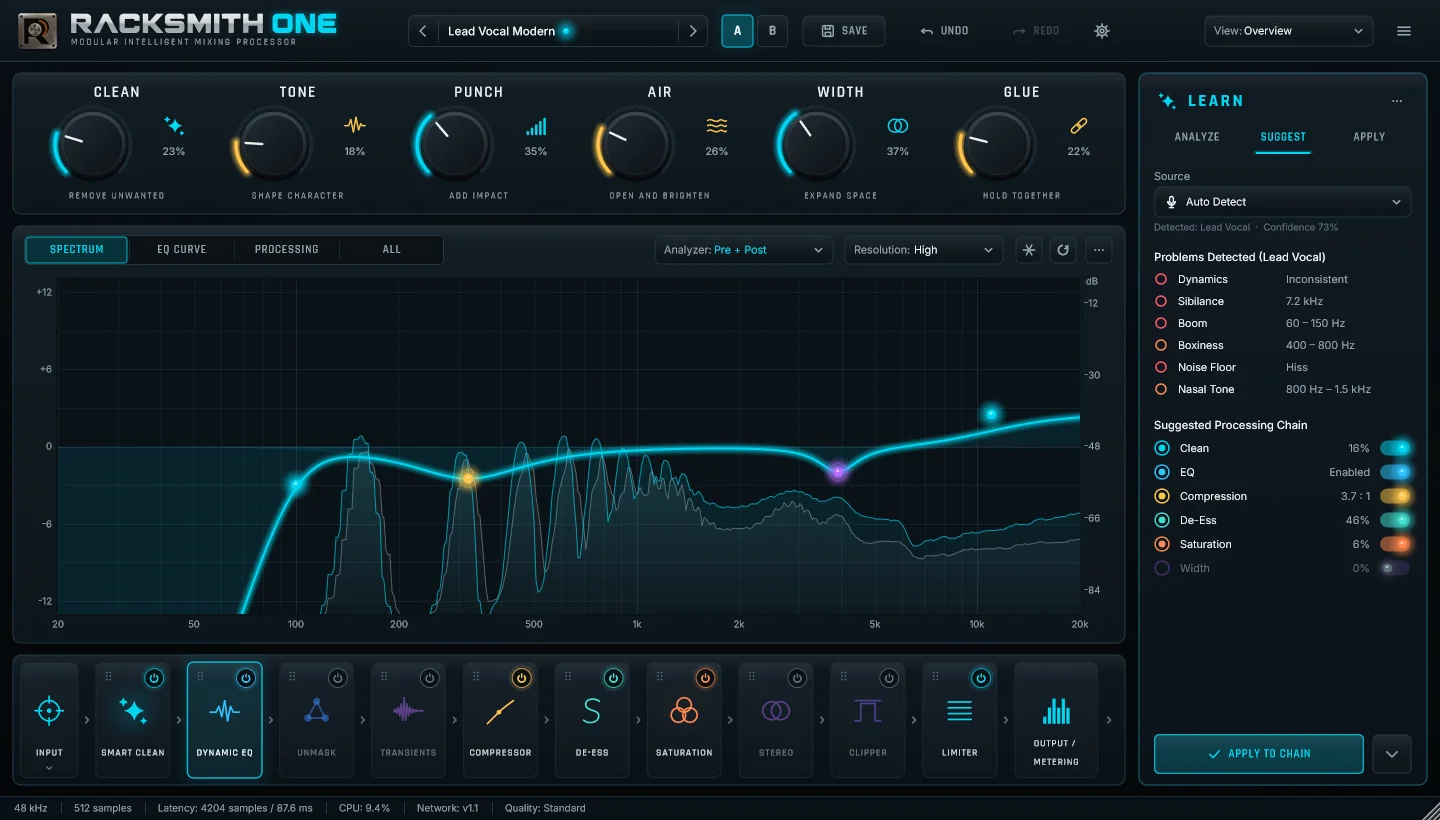Select the purple EQ node on the curve
The width and height of the screenshot is (1440, 820).
coord(838,472)
